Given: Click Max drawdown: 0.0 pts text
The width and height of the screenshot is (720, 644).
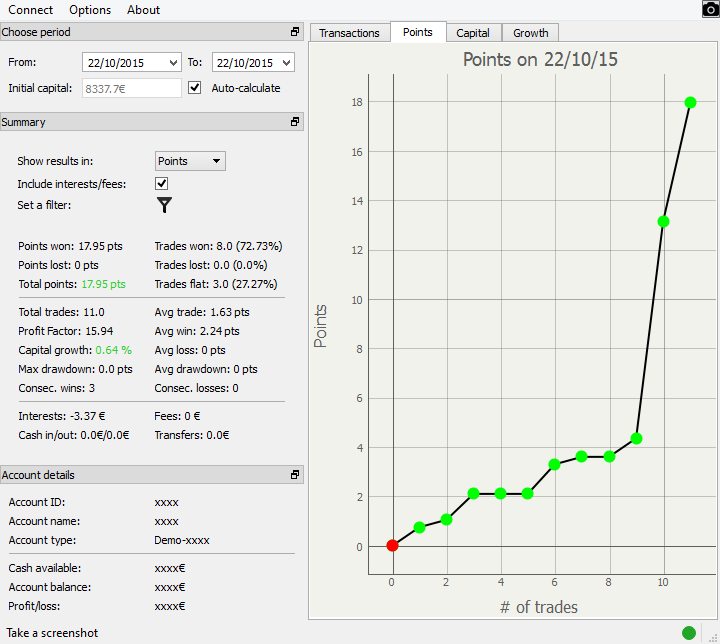Looking at the screenshot, I should coord(75,369).
